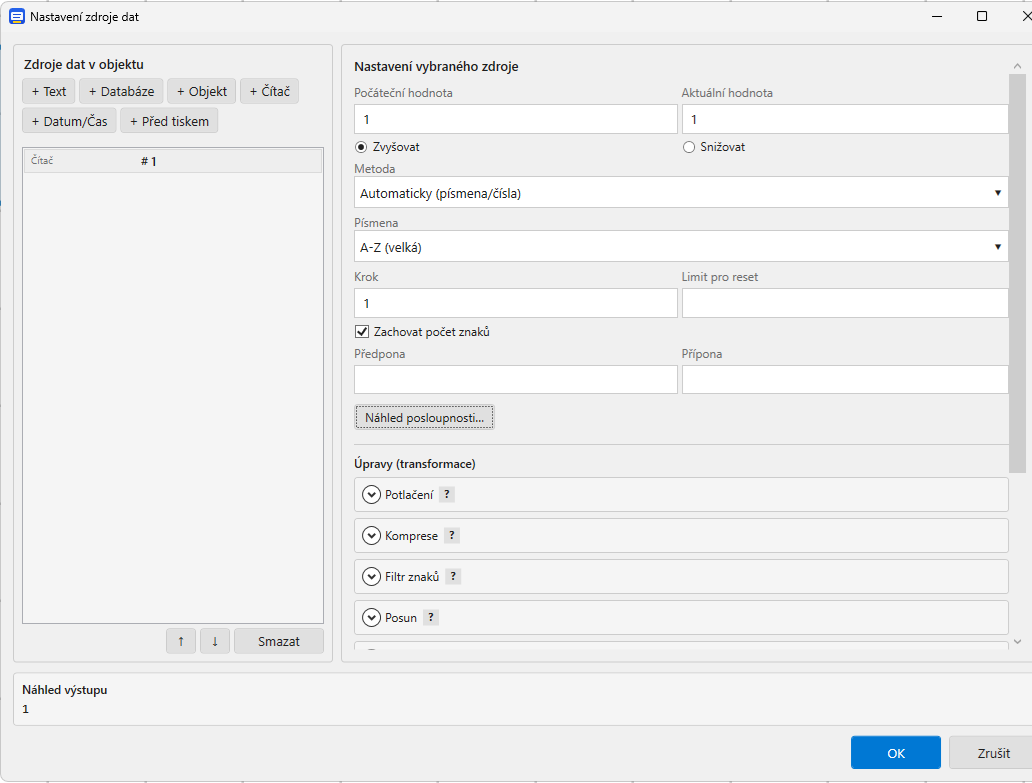Image resolution: width=1032 pixels, height=783 pixels.
Task: Open Náhled posloupnosti preview
Action: coord(424,417)
